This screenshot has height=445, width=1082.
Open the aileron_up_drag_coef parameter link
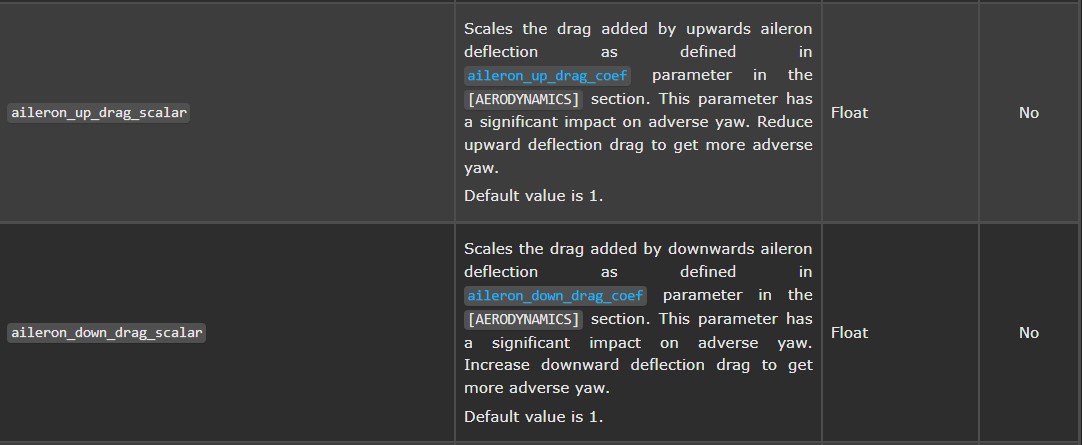pos(548,75)
